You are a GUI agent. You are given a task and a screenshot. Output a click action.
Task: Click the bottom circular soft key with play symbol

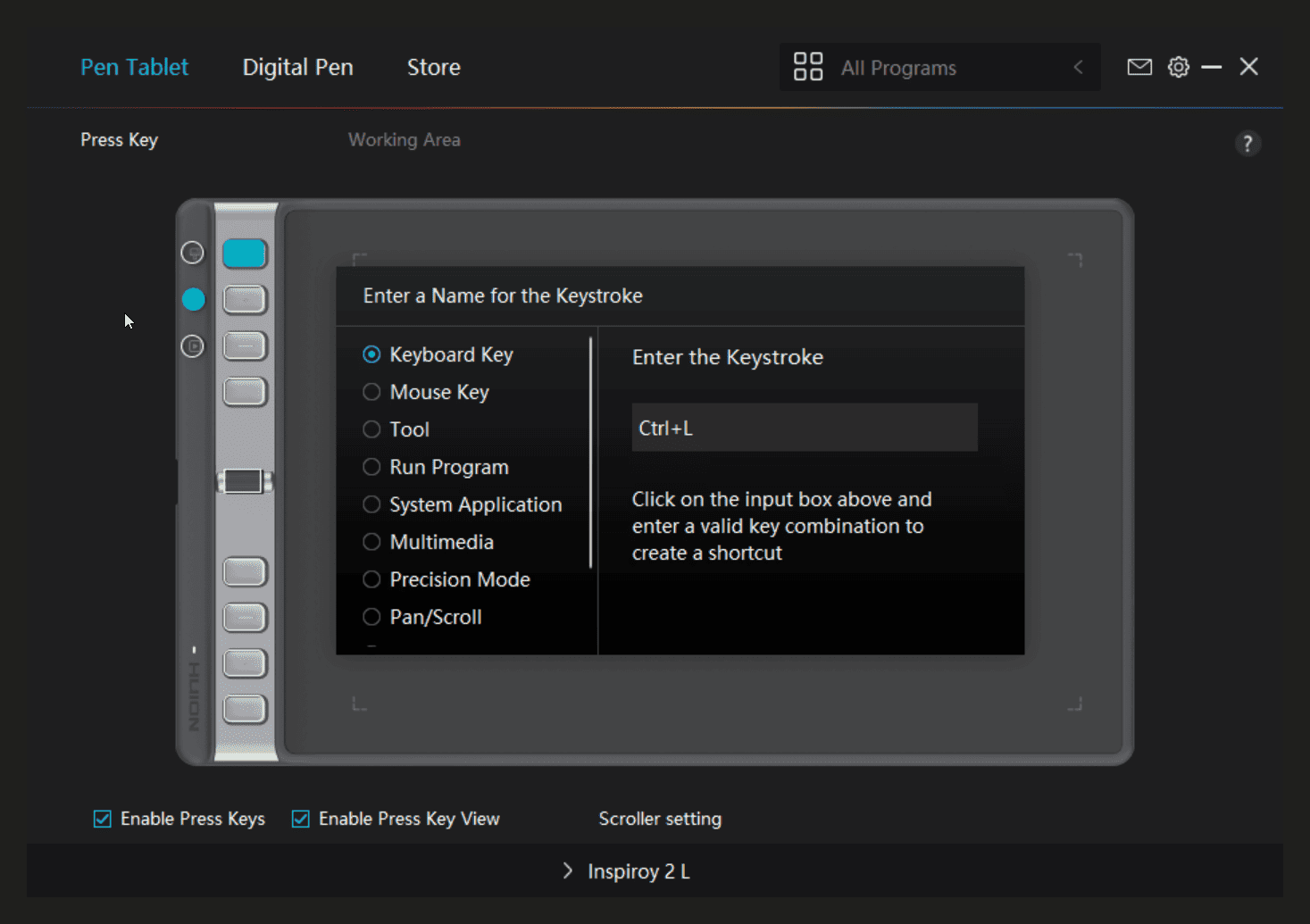pos(192,345)
